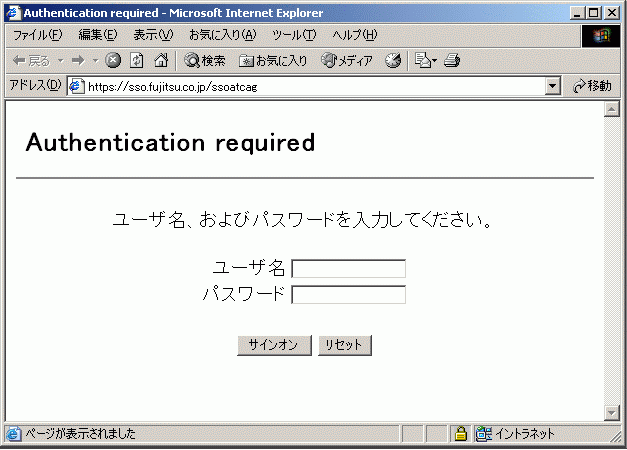Click the Stop loading toolbar icon
This screenshot has height=450, width=627.
113,61
